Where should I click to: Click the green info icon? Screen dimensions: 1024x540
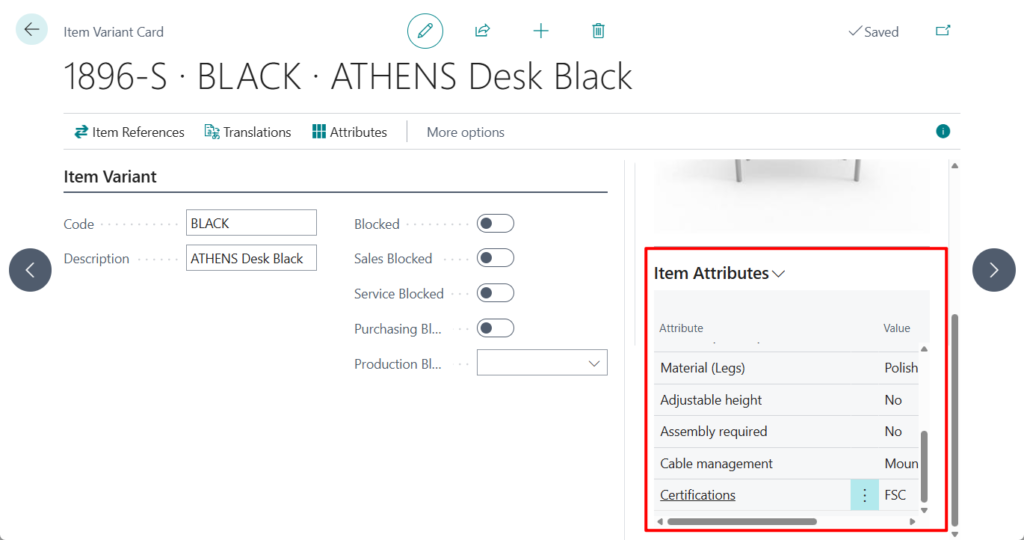(942, 131)
